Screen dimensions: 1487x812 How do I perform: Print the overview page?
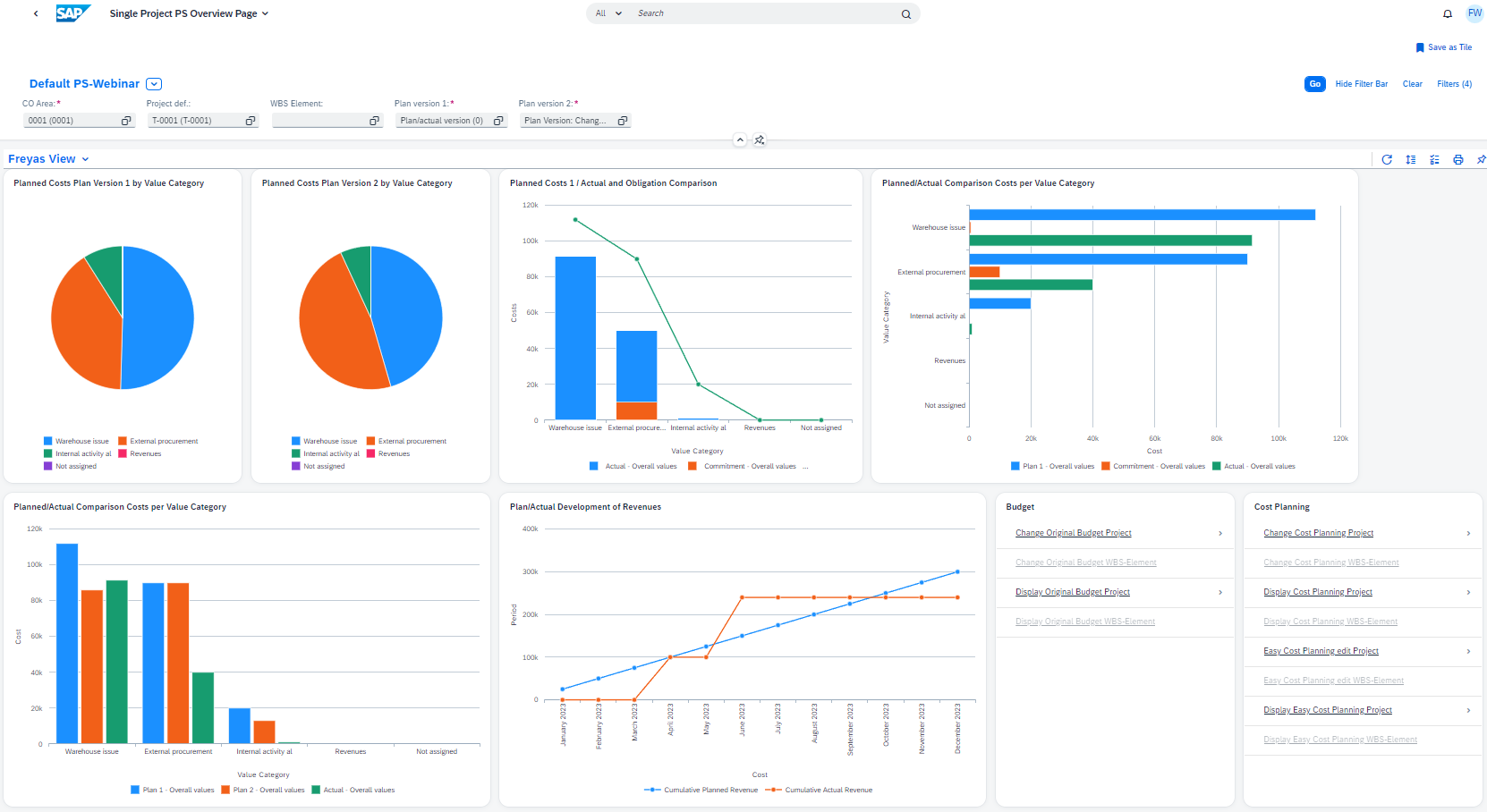point(1458,159)
